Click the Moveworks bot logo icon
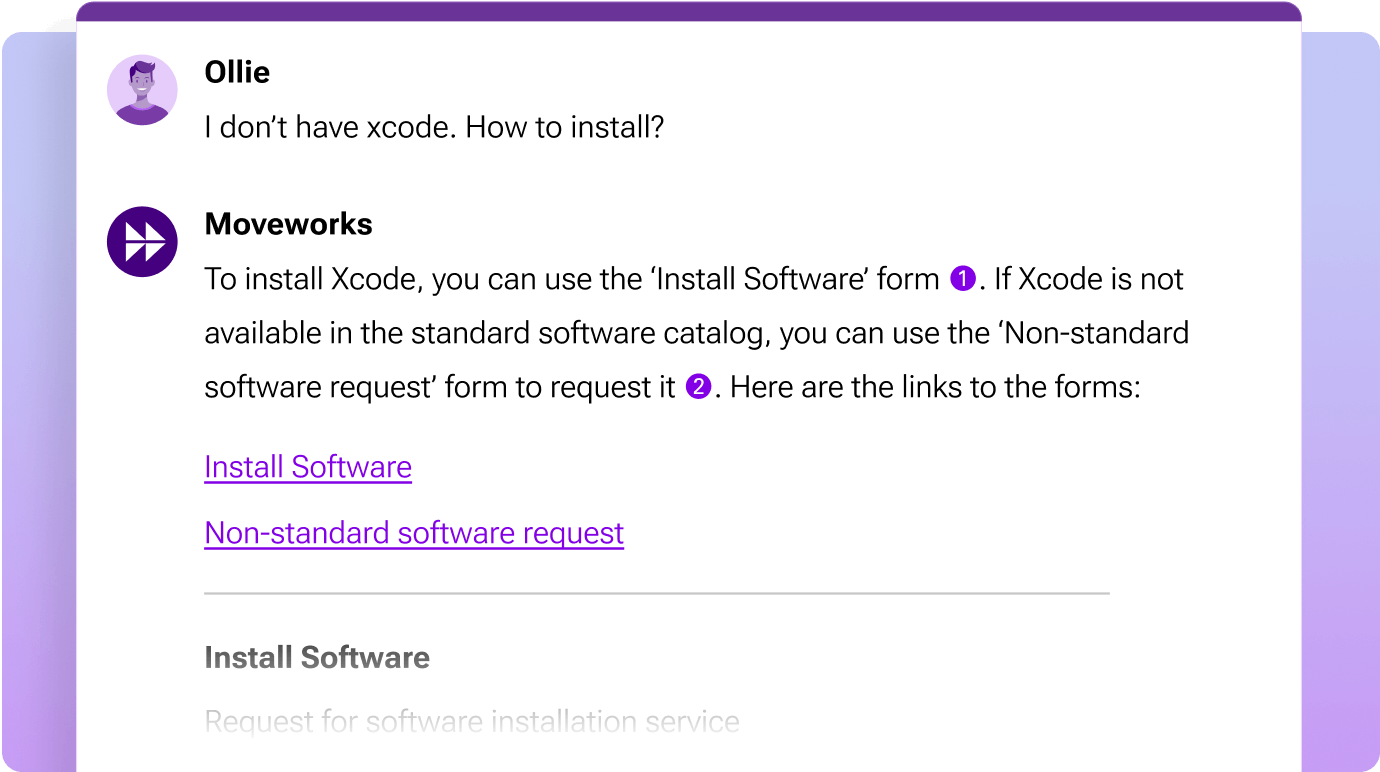Screen dimensions: 1380x772 142,242
